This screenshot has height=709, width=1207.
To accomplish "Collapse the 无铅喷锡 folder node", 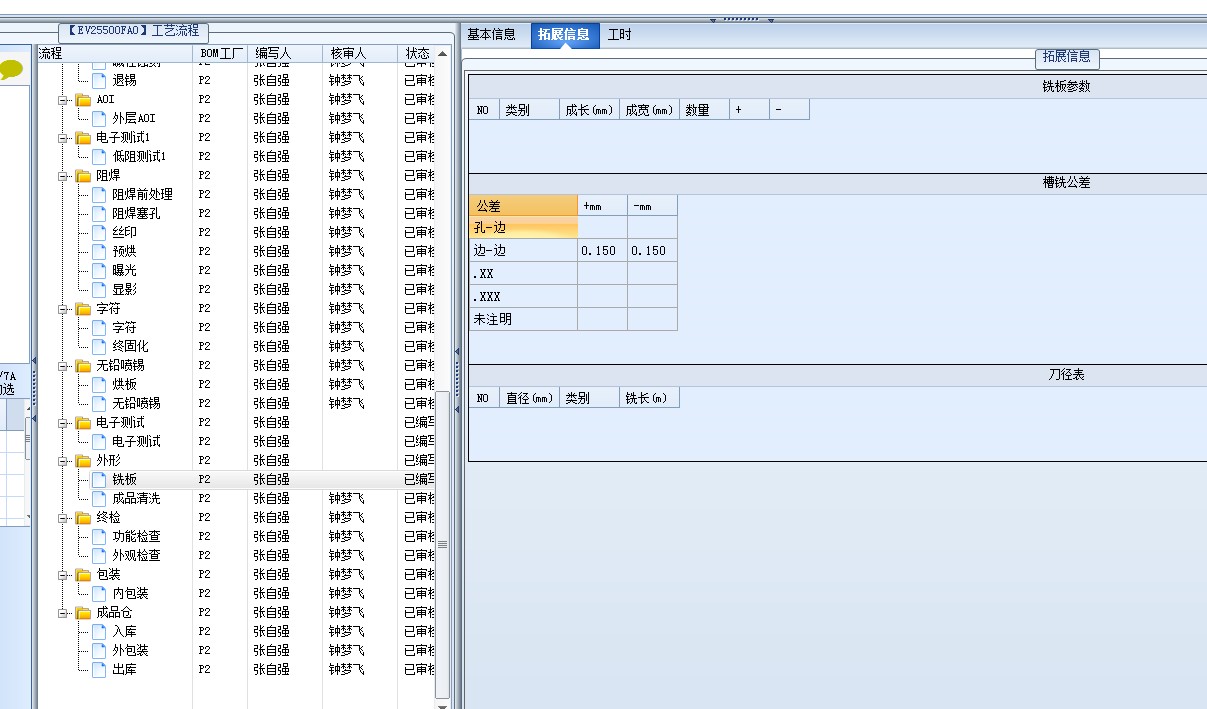I will tap(64, 365).
